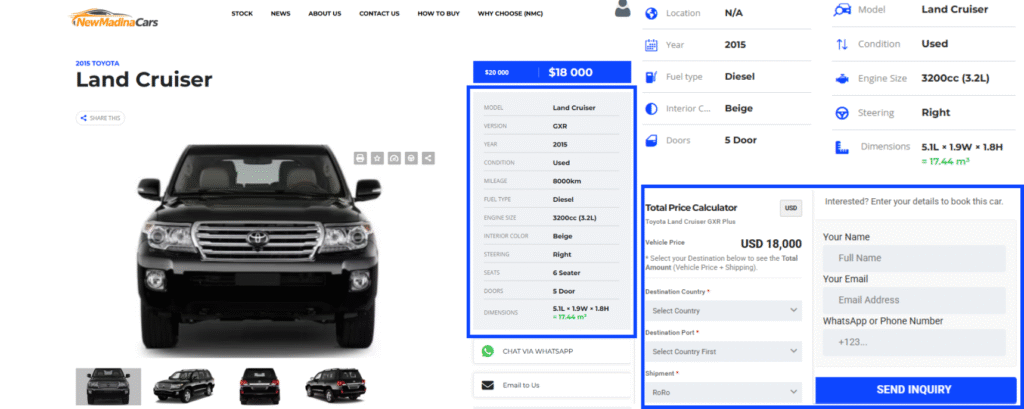Viewport: 1024px width, 409px height.
Task: Click the SEND INQUIRY button
Action: (x=916, y=390)
